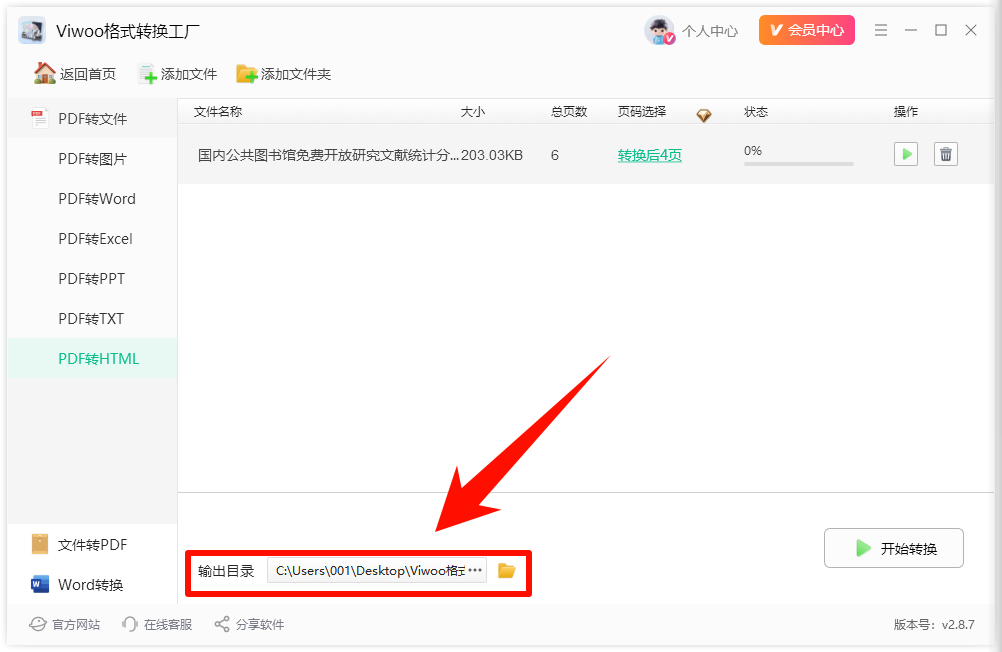Click the 操作 column header
Screen dimensions: 1002x652
pos(906,112)
